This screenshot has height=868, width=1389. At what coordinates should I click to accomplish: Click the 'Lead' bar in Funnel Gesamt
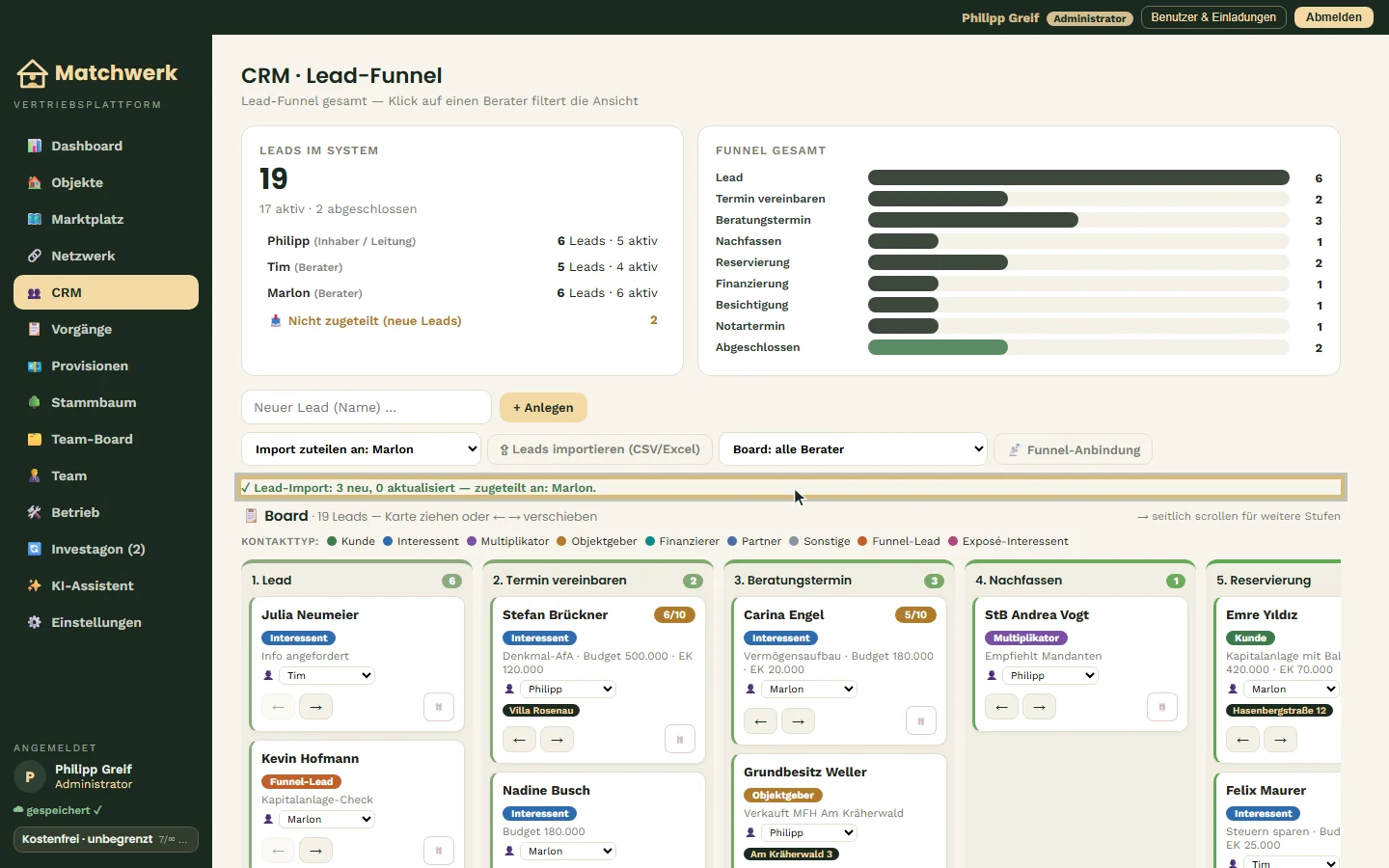click(x=1078, y=177)
